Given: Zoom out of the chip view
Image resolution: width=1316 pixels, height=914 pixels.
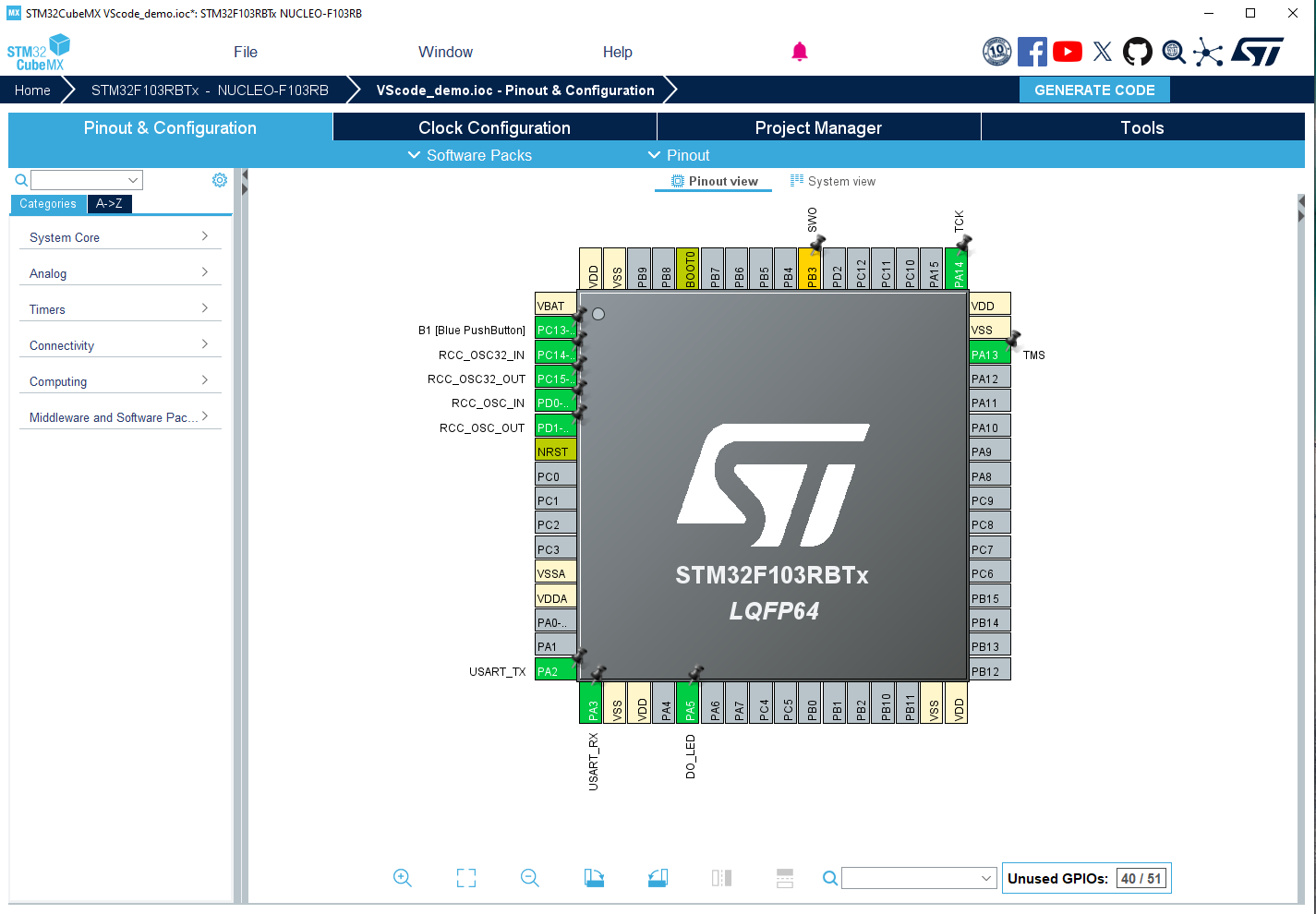Looking at the screenshot, I should (530, 878).
